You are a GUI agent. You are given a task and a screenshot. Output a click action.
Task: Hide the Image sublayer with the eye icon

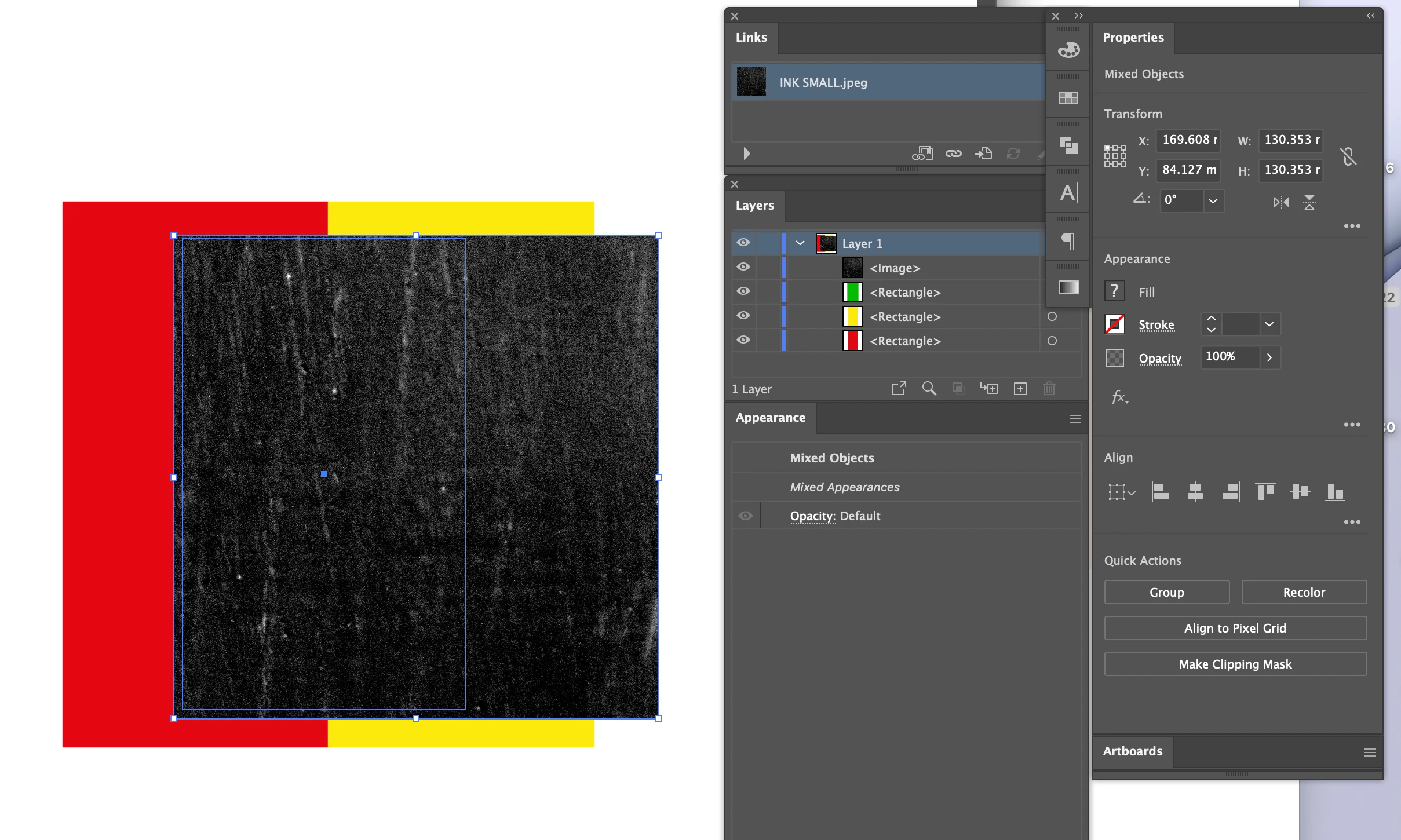click(x=743, y=268)
